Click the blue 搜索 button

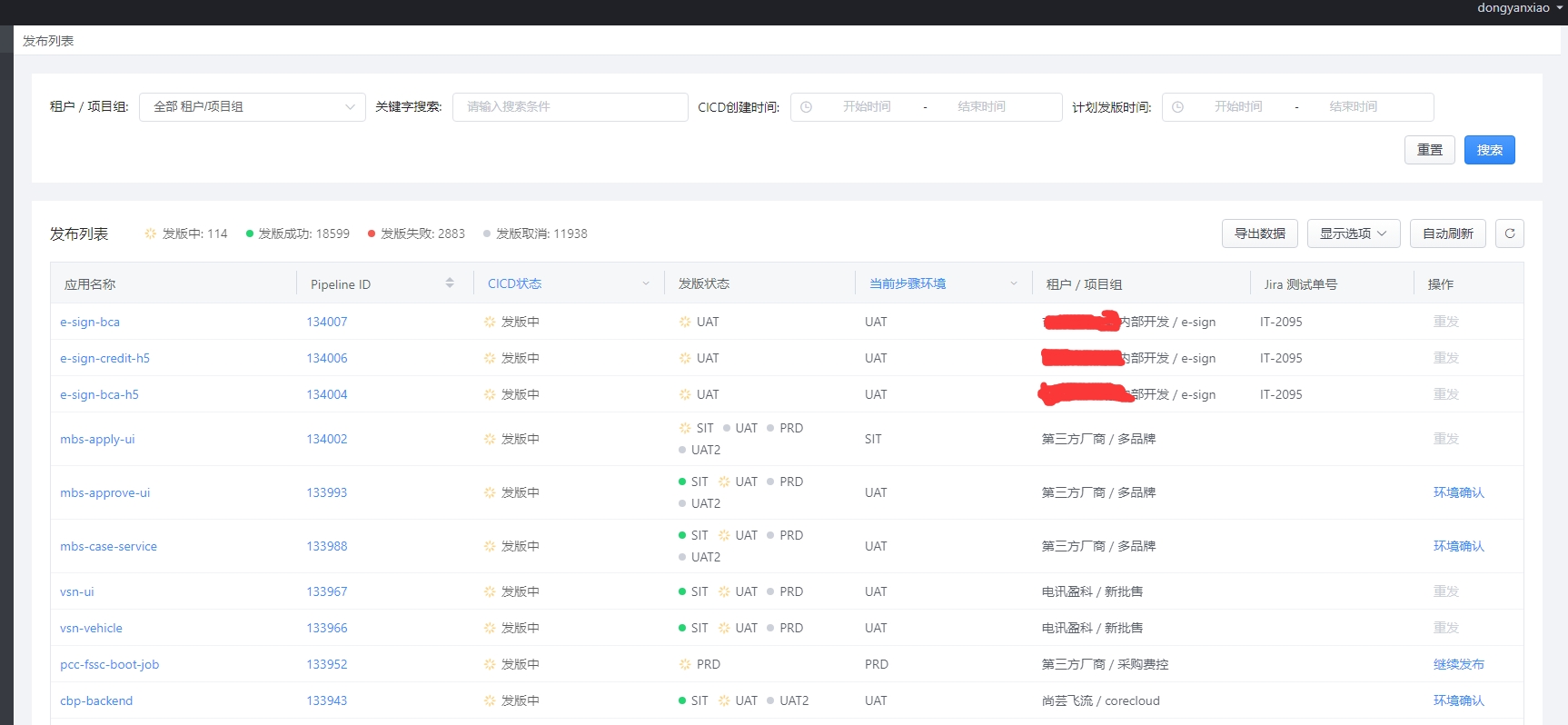[1490, 150]
